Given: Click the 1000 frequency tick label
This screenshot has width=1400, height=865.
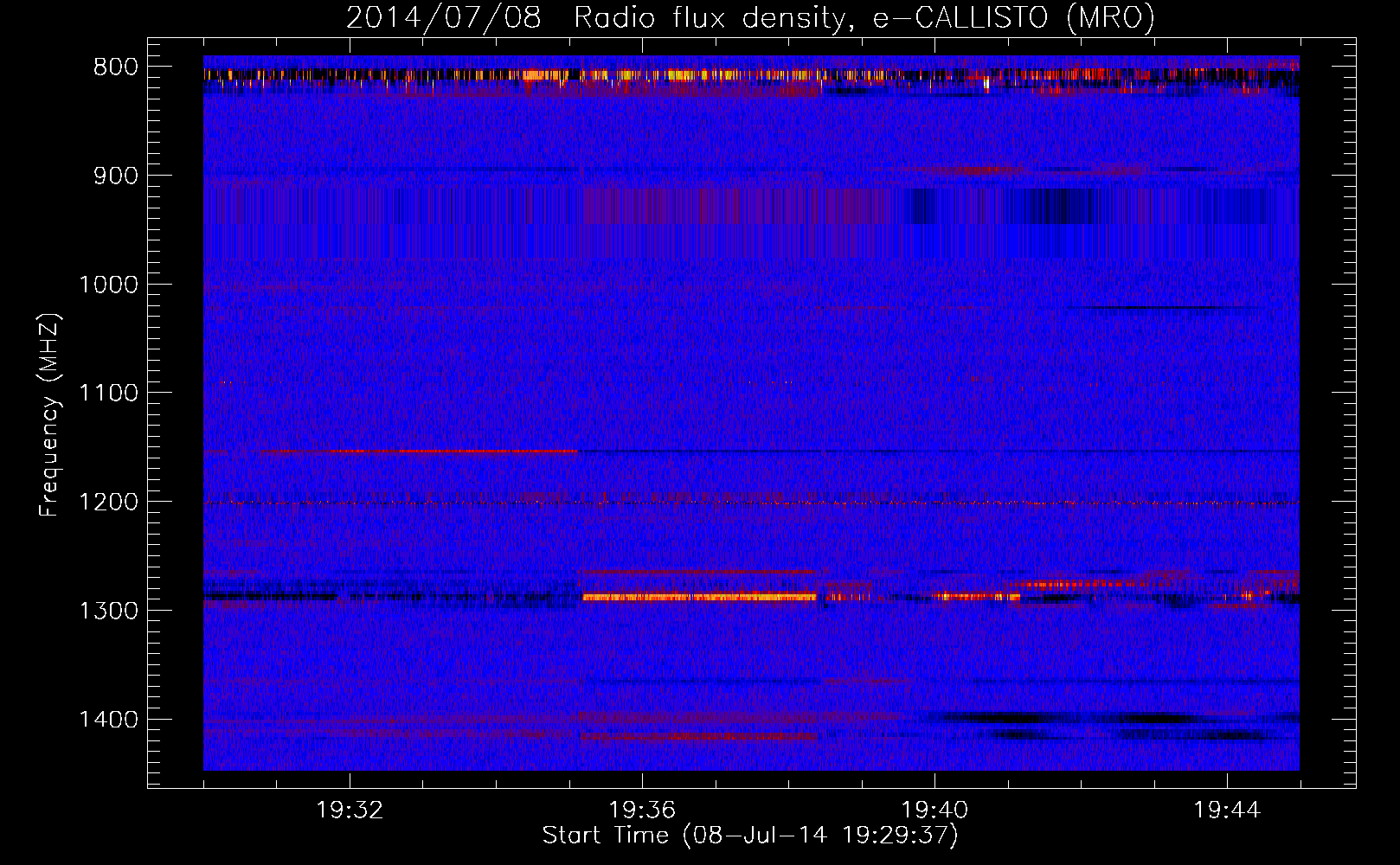Looking at the screenshot, I should tap(108, 285).
